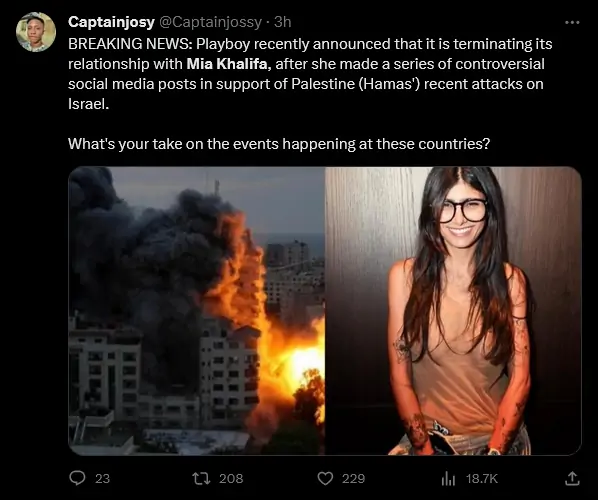Click the 208 retweets count
This screenshot has width=598, height=500.
tap(231, 478)
